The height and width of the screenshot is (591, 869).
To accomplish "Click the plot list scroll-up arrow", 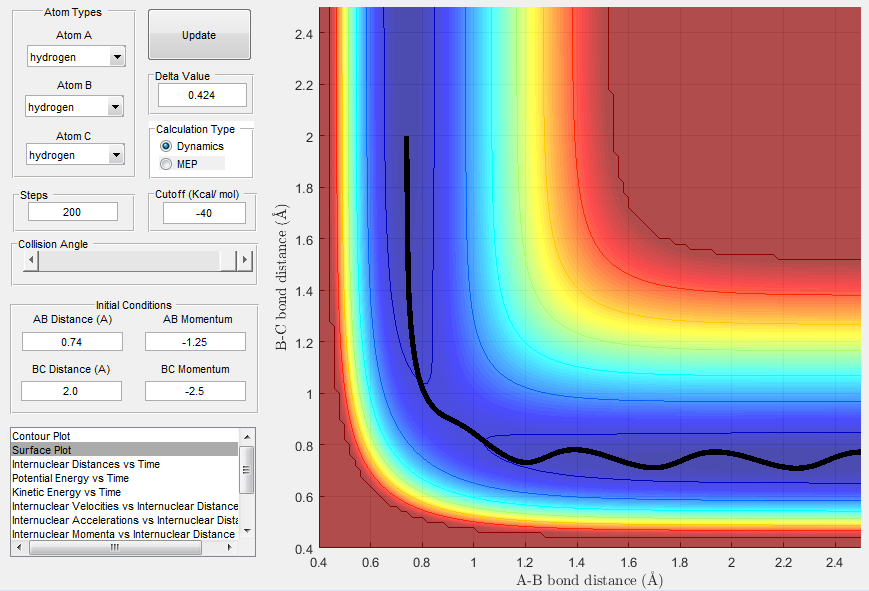I will 248,436.
